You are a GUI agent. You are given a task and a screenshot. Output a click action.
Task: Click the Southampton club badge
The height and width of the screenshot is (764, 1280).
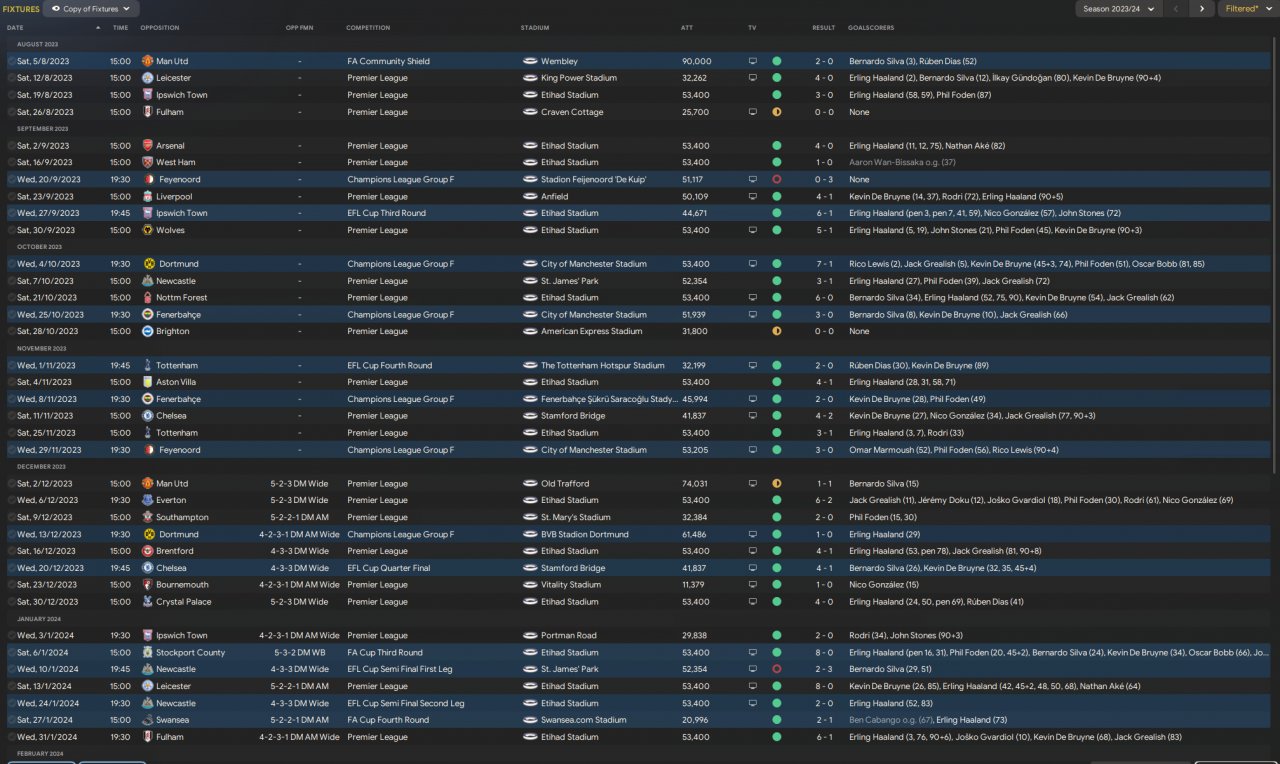click(148, 517)
